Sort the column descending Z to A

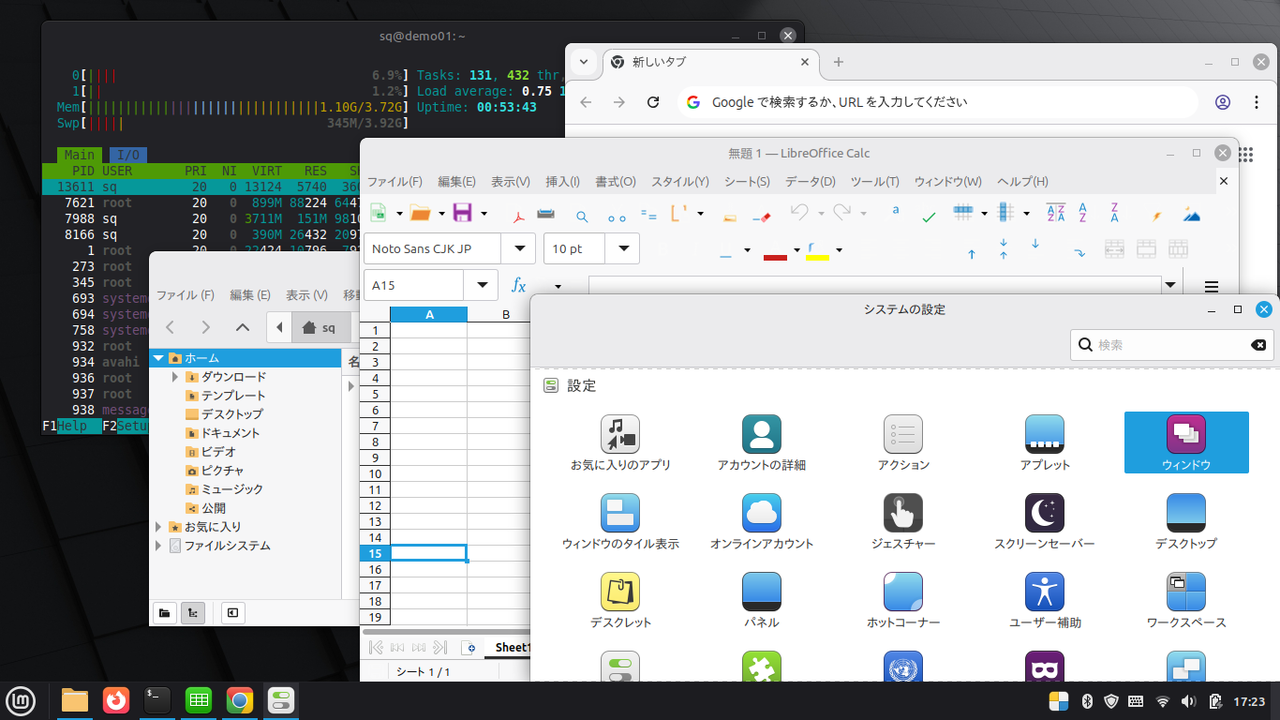[1113, 213]
